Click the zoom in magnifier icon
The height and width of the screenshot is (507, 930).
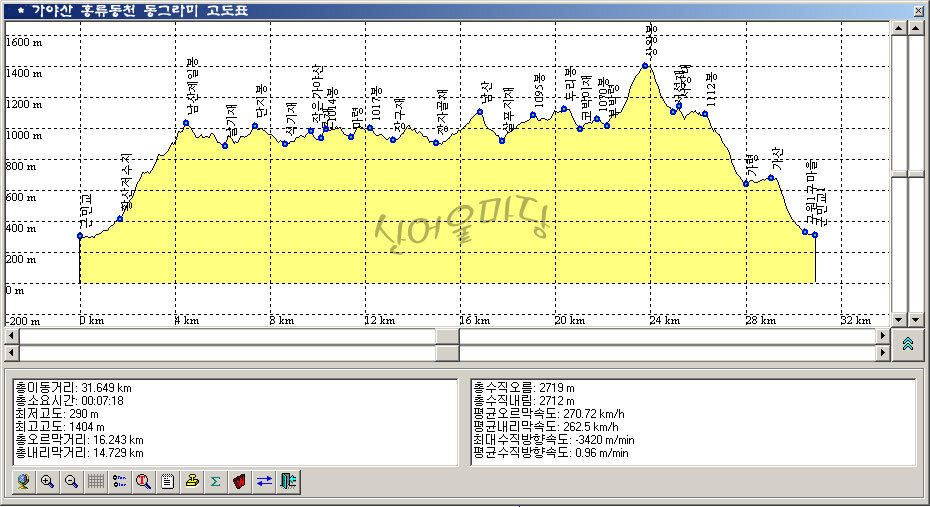pyautogui.click(x=47, y=482)
